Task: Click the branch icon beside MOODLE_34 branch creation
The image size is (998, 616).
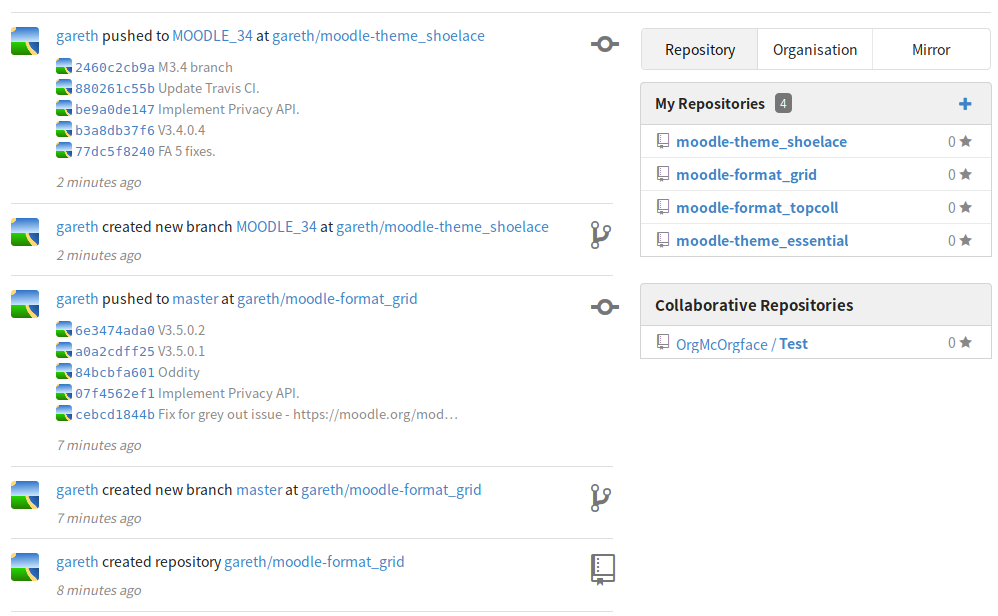Action: pyautogui.click(x=600, y=235)
